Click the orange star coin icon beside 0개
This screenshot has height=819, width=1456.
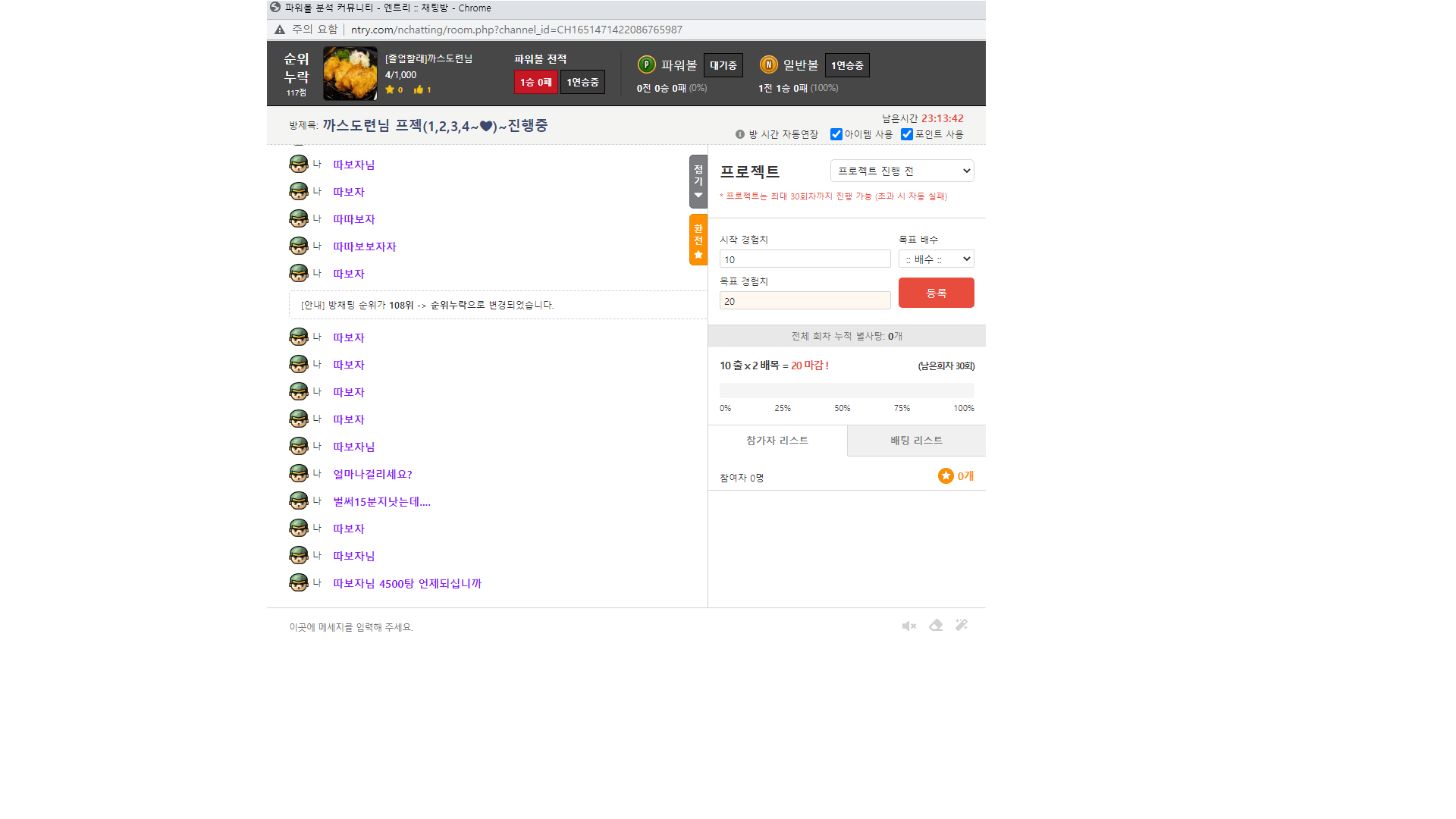(x=946, y=475)
